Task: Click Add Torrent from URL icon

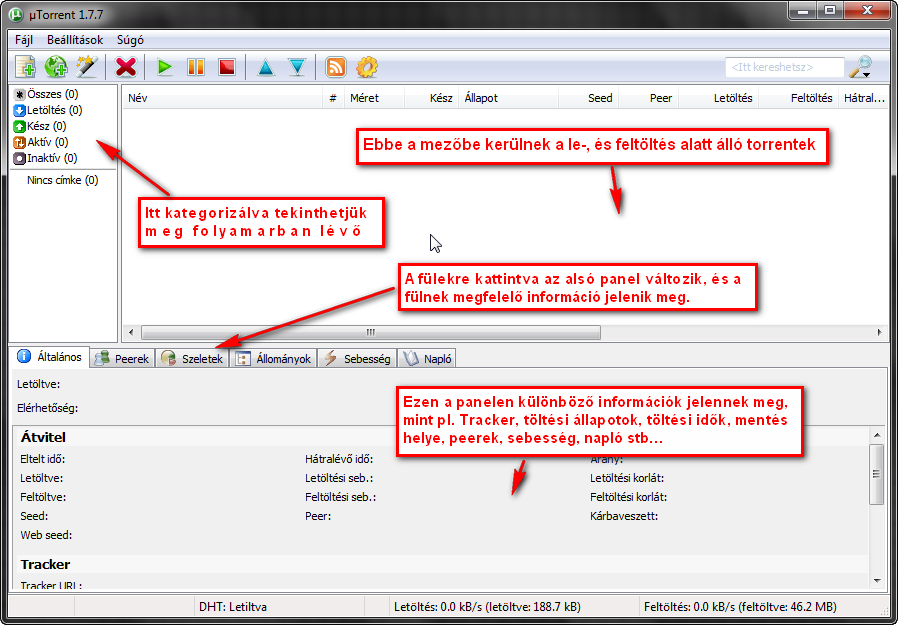Action: point(56,67)
